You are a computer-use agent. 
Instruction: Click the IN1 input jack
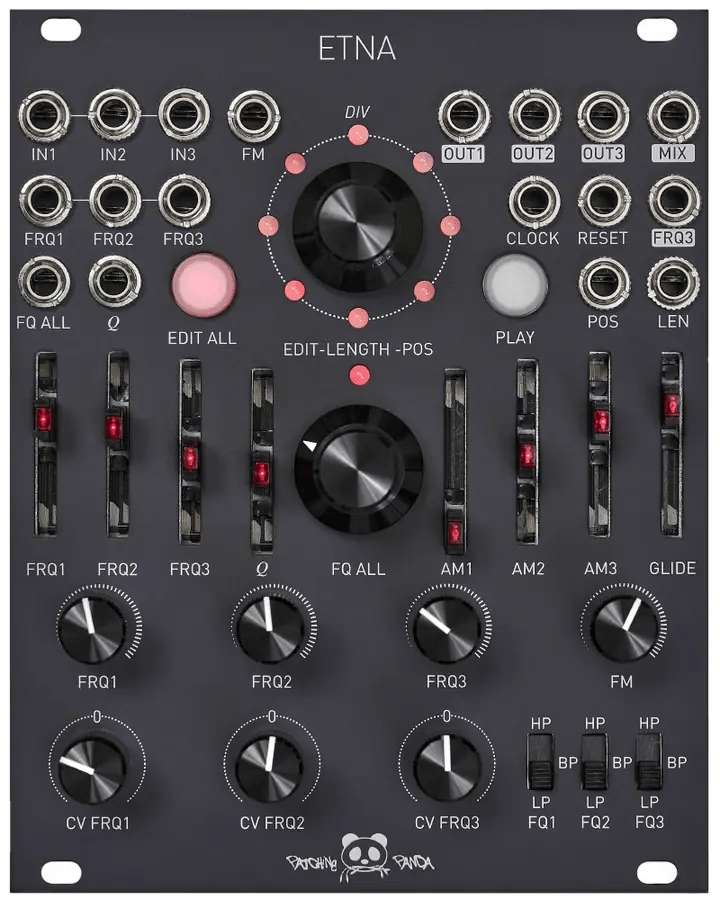44,115
